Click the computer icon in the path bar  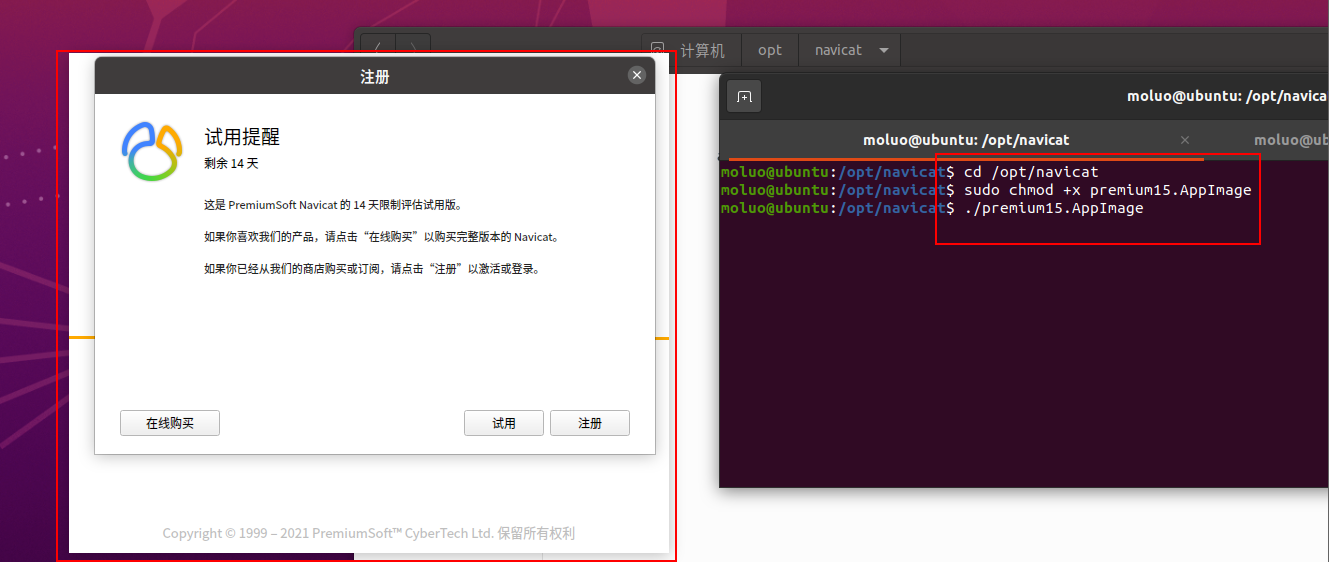coord(657,49)
